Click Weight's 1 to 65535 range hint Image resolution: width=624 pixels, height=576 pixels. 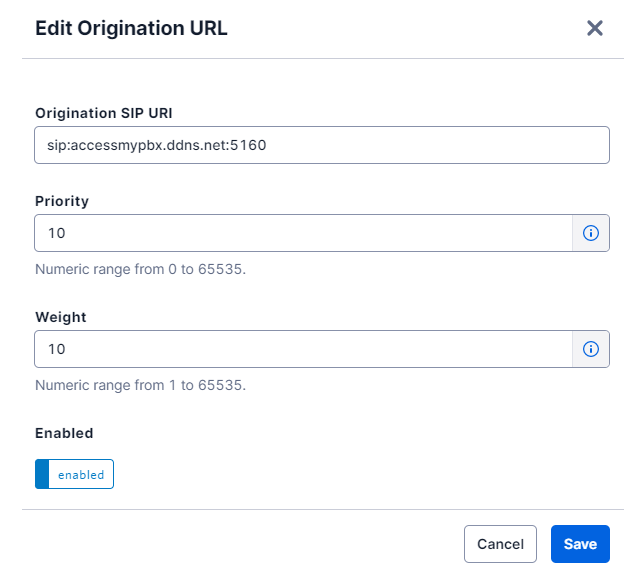tap(140, 385)
